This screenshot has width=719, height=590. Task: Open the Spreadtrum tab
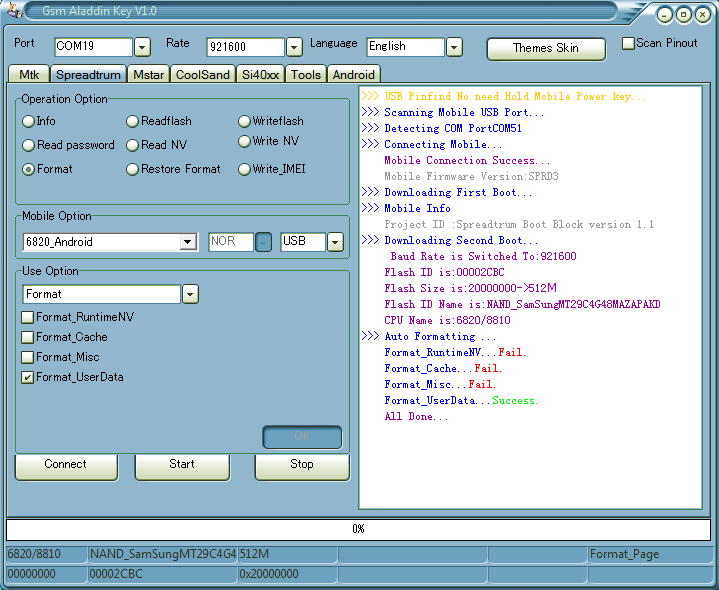88,75
